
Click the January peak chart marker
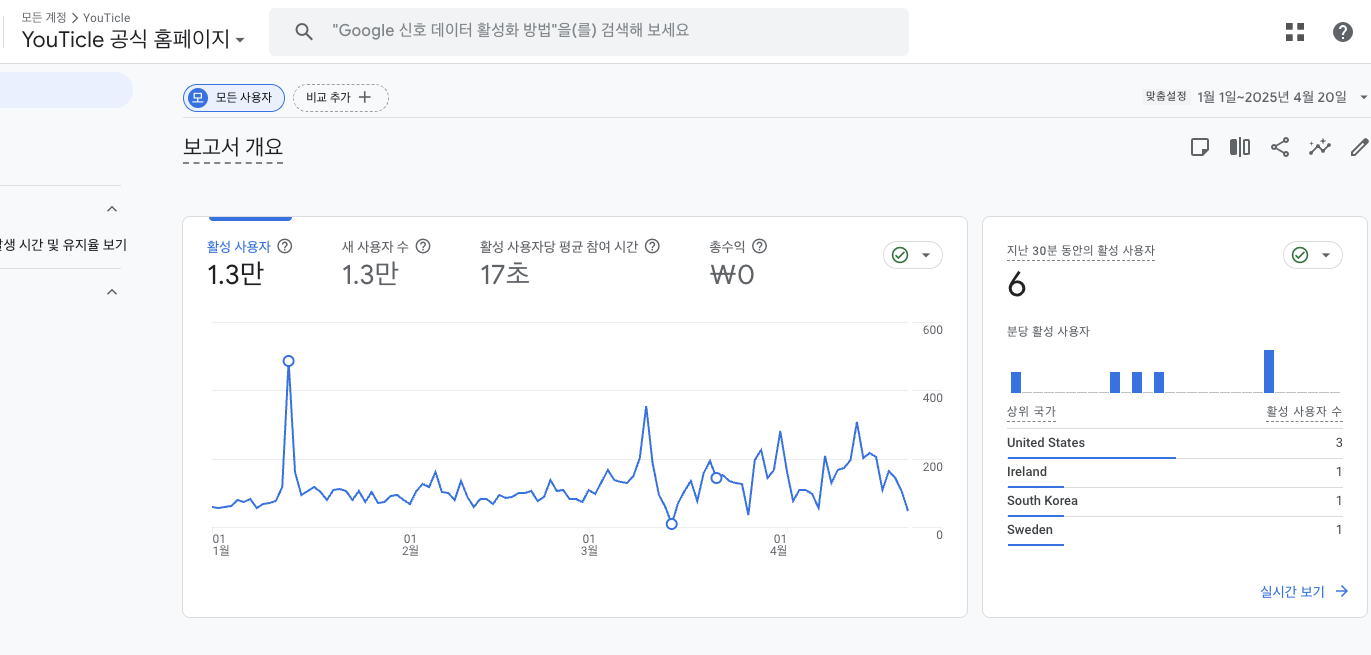[x=288, y=361]
